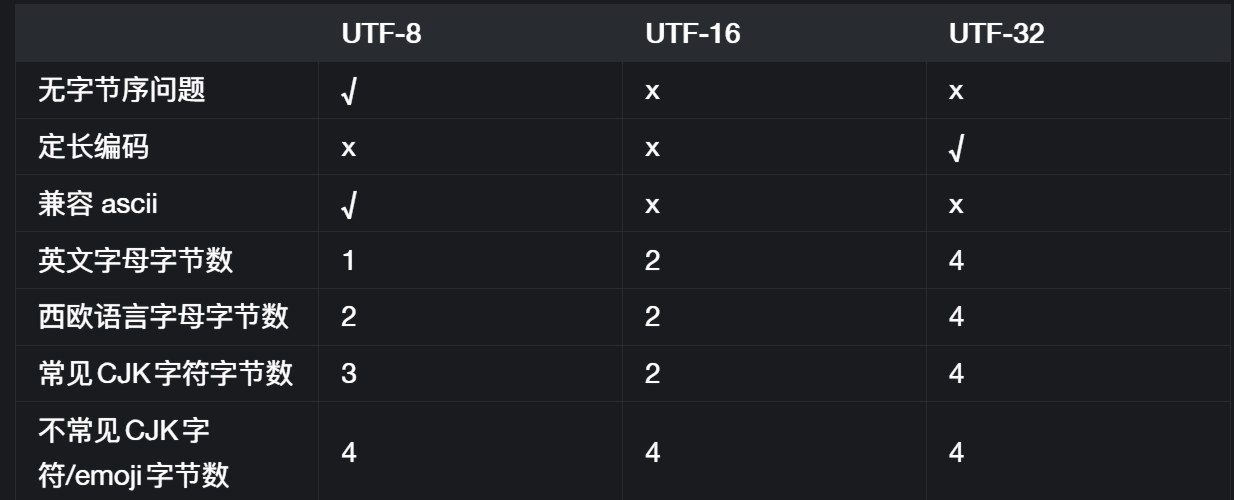The height and width of the screenshot is (500, 1234).
Task: Click UTF-32 x in 兼容 ascii row
Action: pos(956,206)
